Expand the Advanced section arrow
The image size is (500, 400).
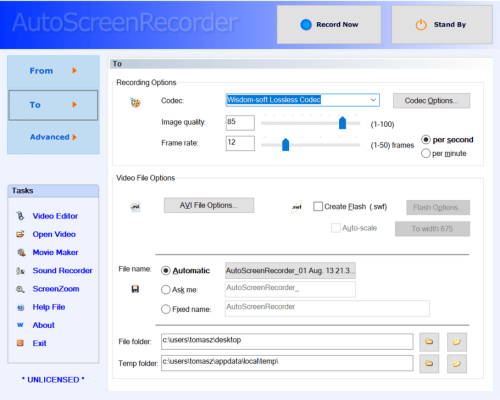[74, 137]
